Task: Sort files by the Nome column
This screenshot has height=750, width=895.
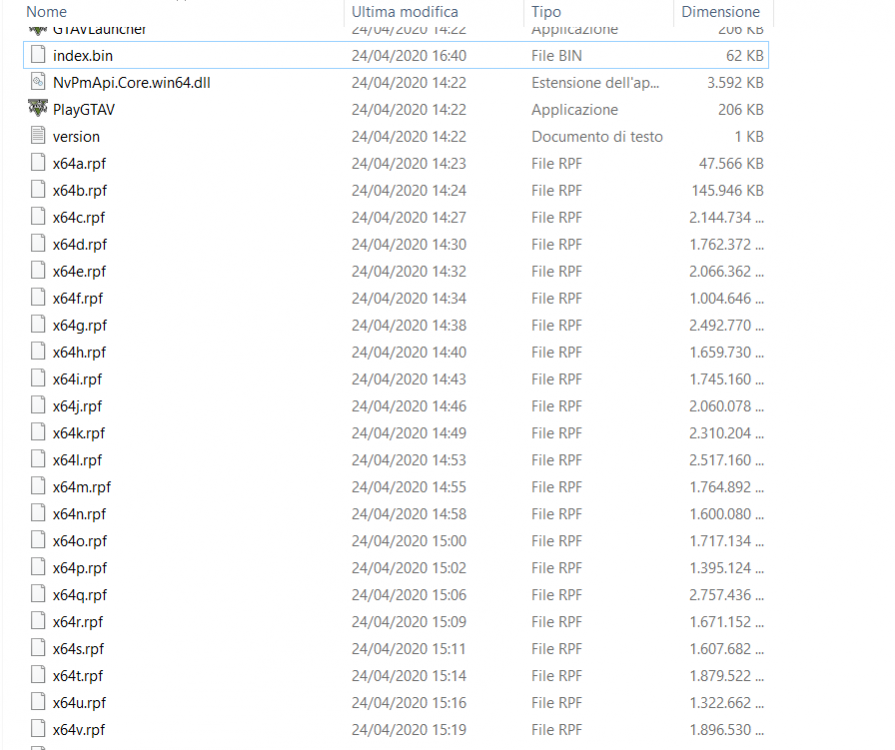Action: tap(47, 11)
